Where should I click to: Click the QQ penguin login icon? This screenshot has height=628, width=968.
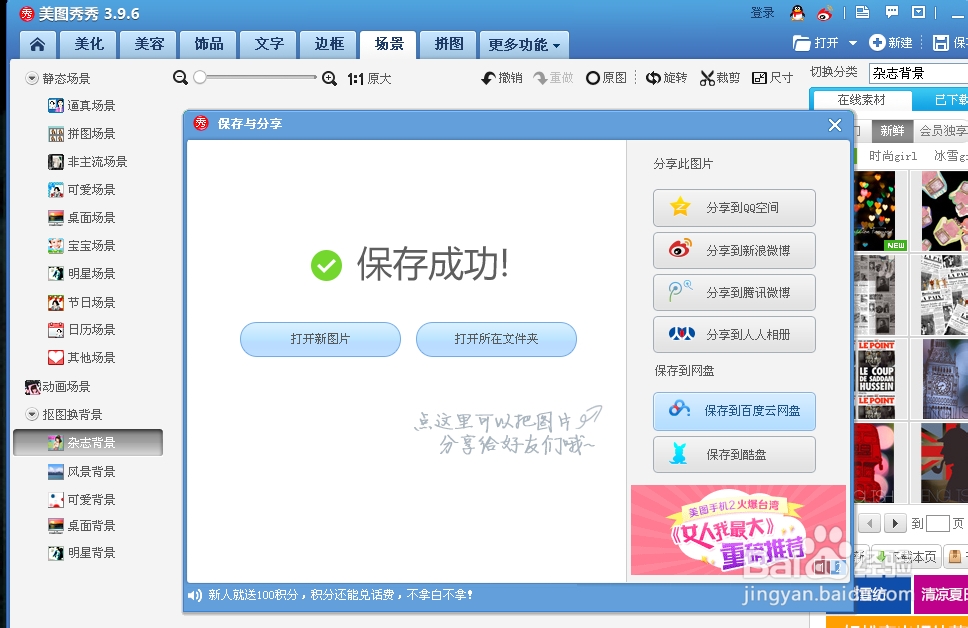coord(798,12)
